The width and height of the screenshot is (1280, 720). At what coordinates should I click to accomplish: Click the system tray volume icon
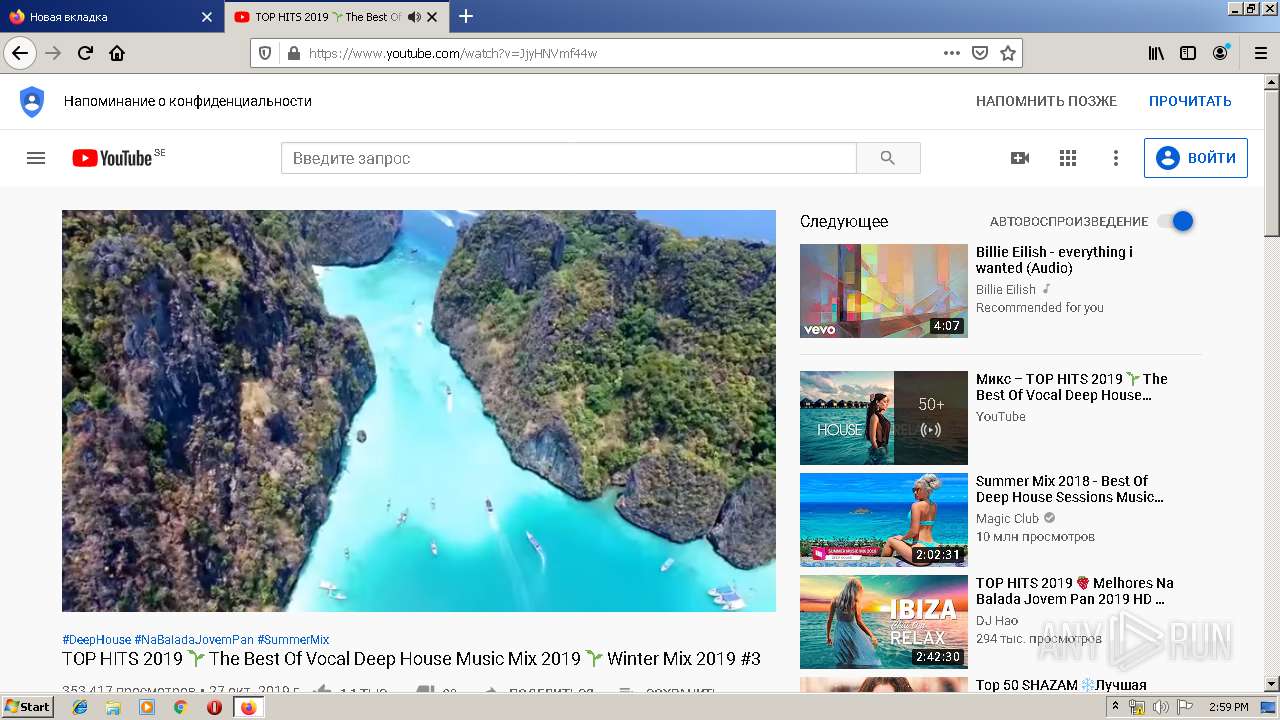point(1161,707)
